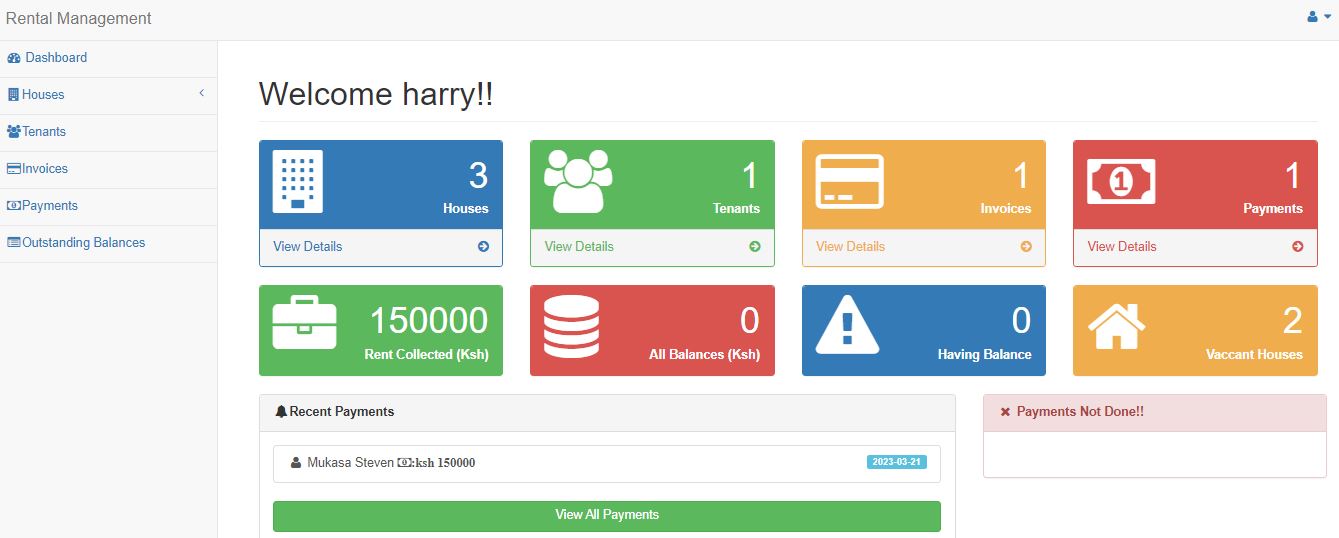The width and height of the screenshot is (1339, 538).
Task: Click the Vaccant Houses count 2
Action: 1292,320
